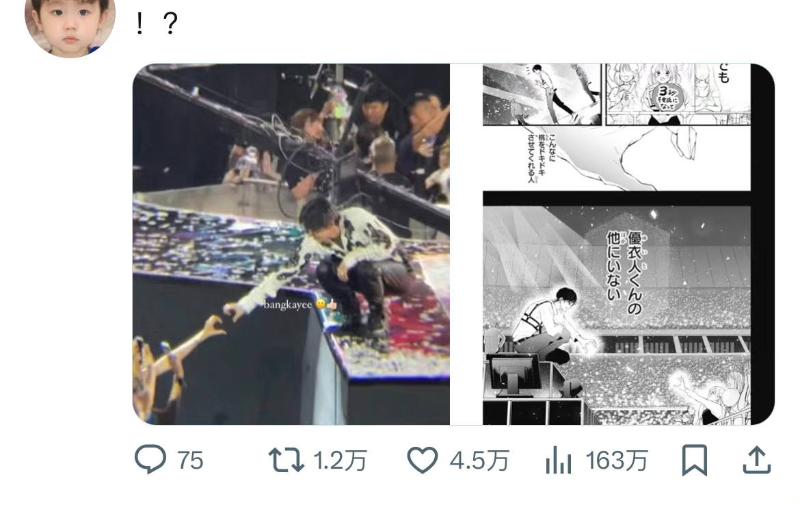
Task: Open the right manga page image
Action: click(x=628, y=244)
